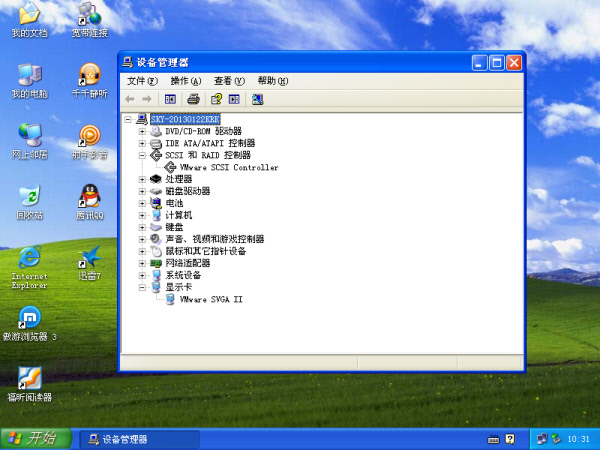Select the orange media player desktop shortcut
The image size is (600, 450).
(x=90, y=142)
